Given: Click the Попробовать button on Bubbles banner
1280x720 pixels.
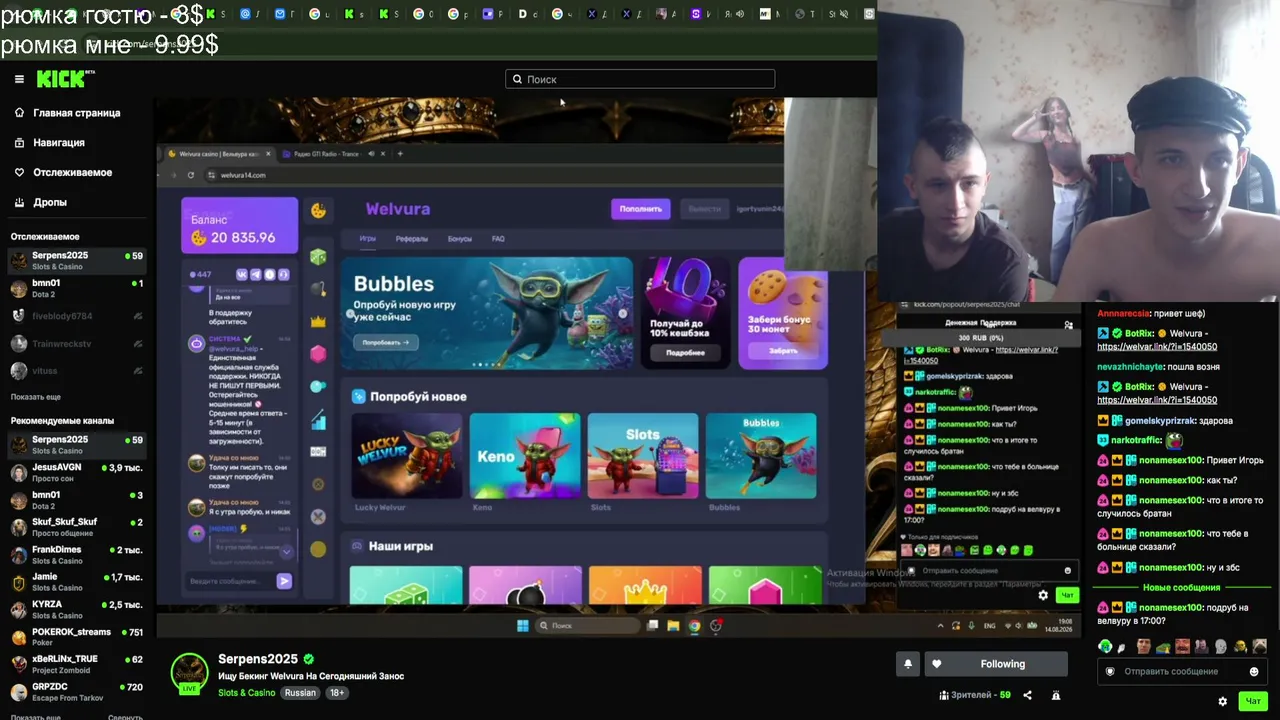Looking at the screenshot, I should pyautogui.click(x=385, y=342).
